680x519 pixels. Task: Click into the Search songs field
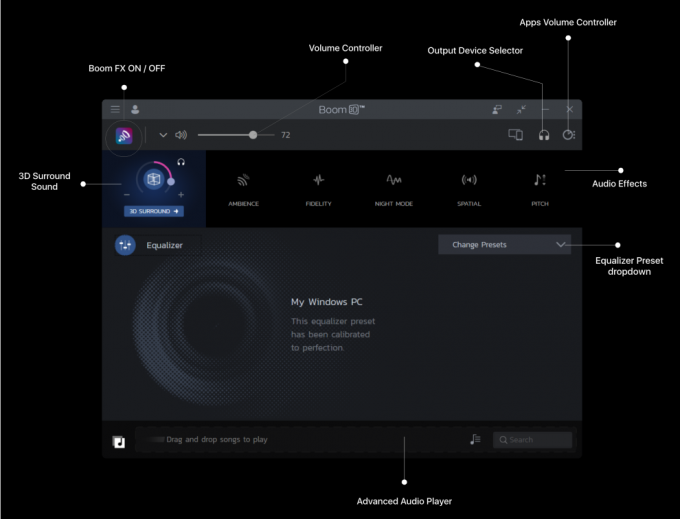(533, 440)
